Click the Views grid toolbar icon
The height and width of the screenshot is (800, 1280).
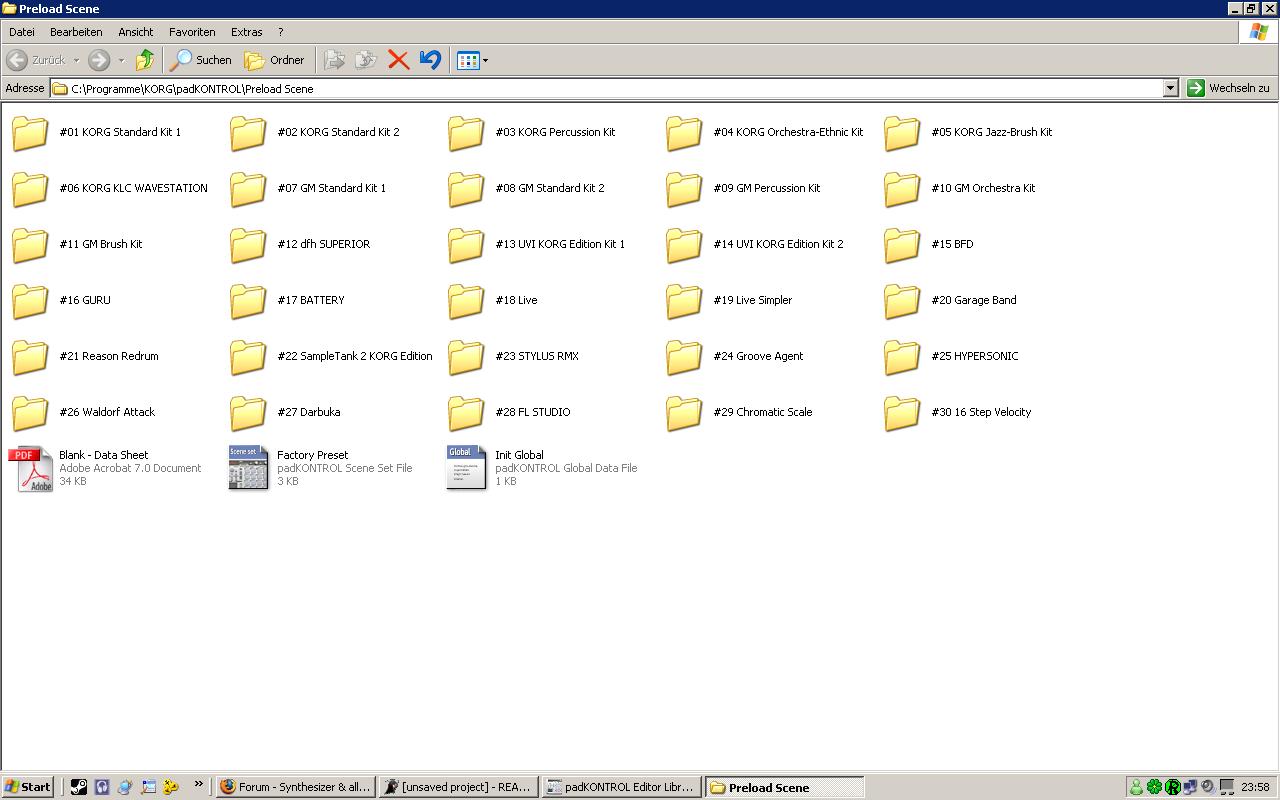(x=467, y=60)
